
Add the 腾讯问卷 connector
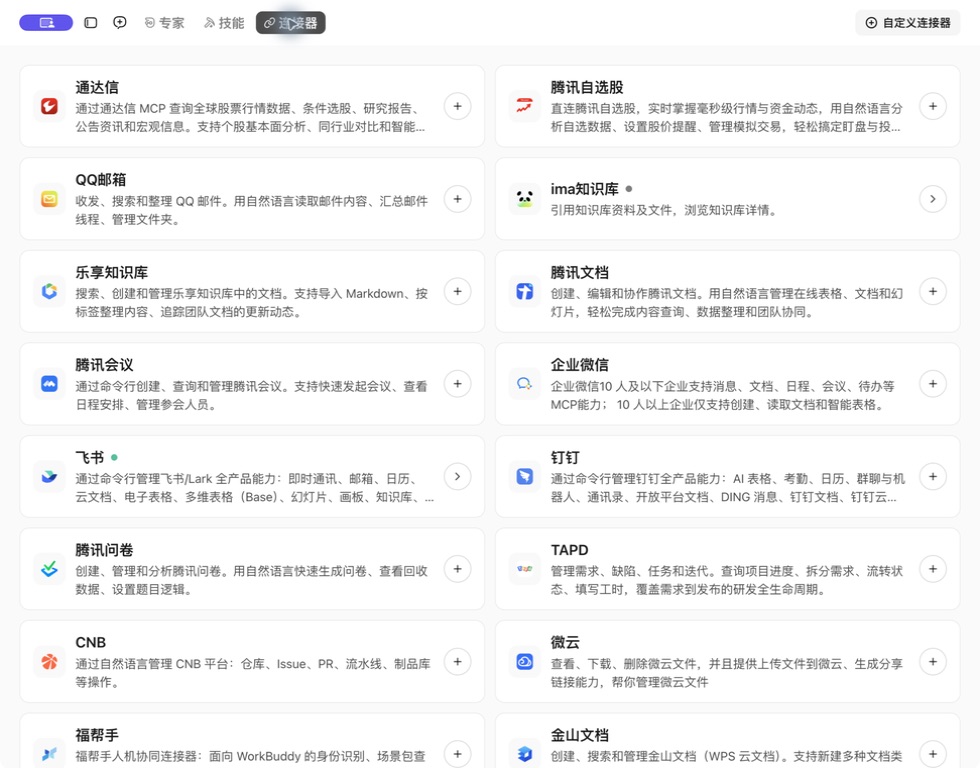click(458, 569)
